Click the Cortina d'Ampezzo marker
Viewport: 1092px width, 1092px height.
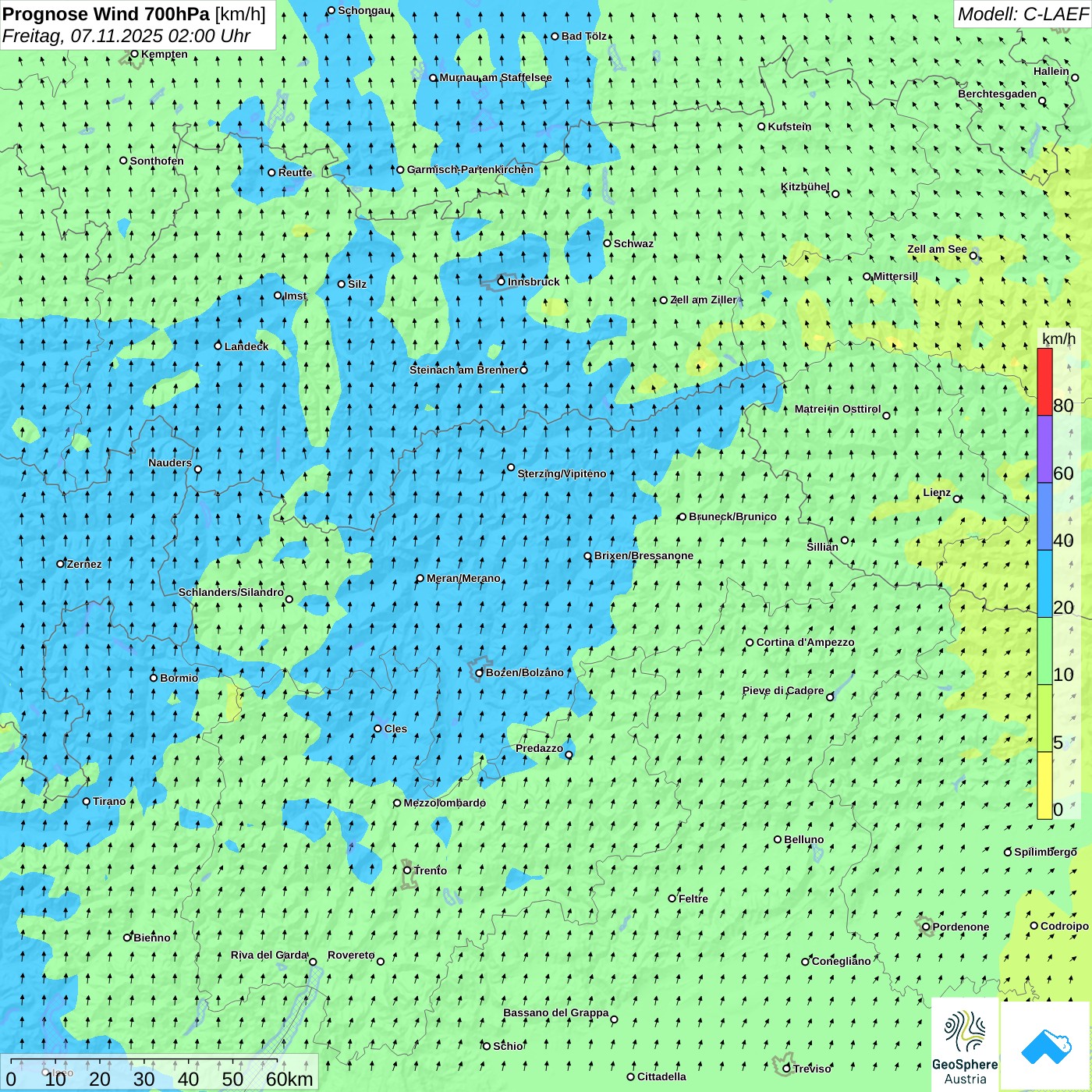click(750, 643)
